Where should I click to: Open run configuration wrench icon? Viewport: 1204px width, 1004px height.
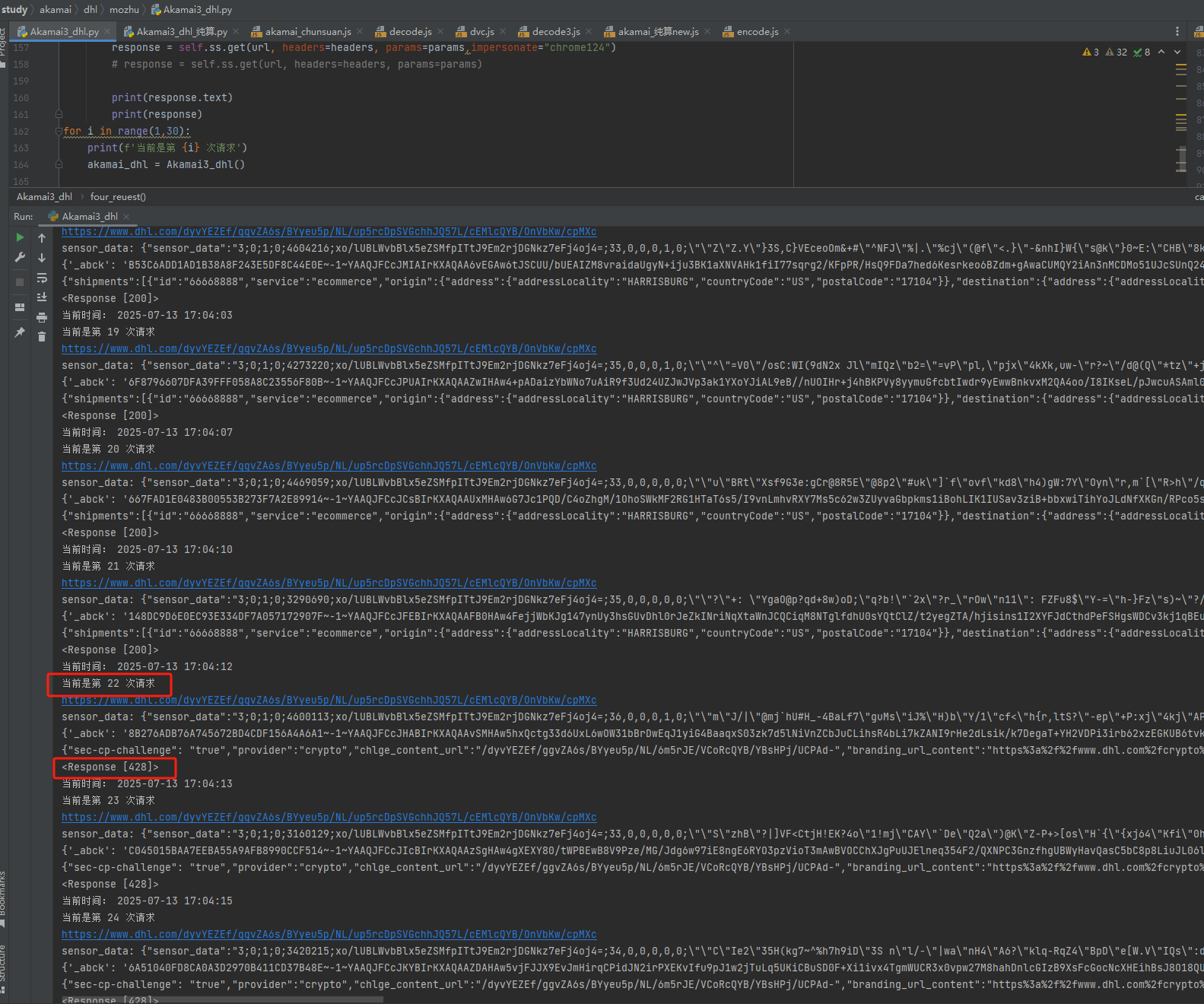pyautogui.click(x=20, y=258)
